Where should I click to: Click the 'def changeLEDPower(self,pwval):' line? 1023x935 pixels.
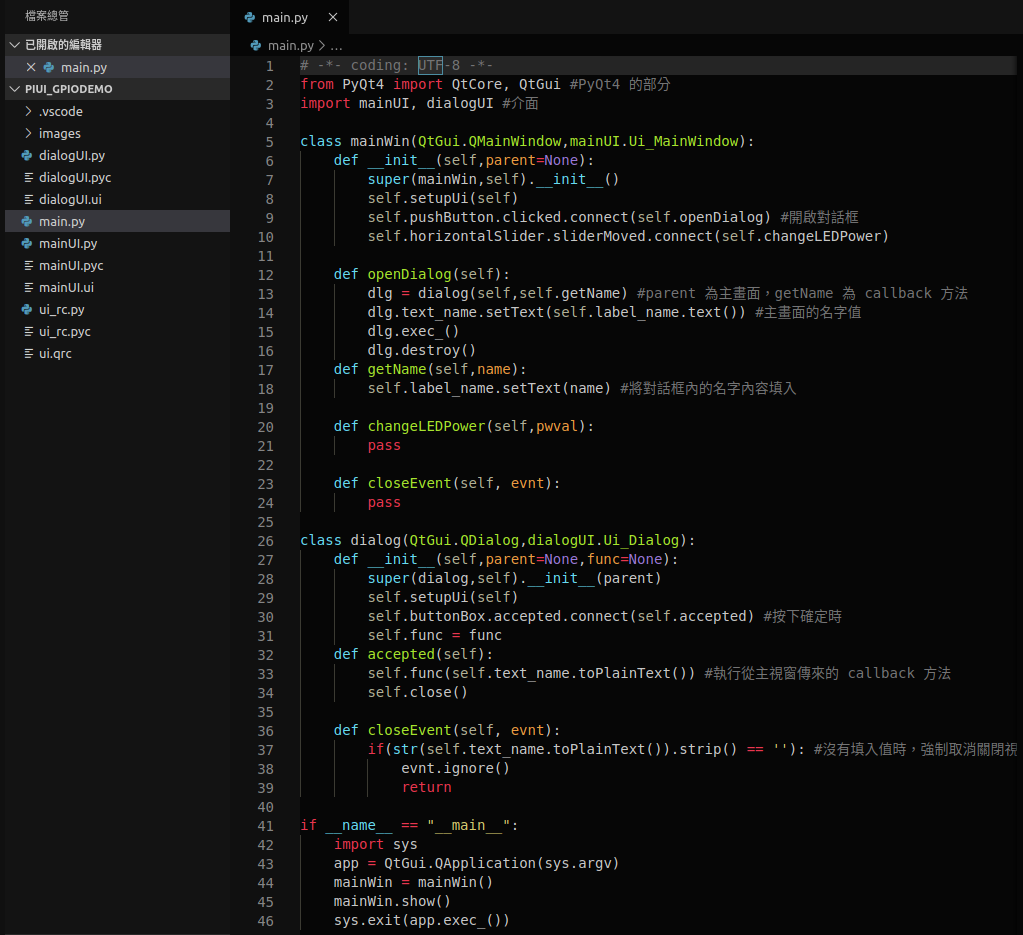click(x=464, y=427)
